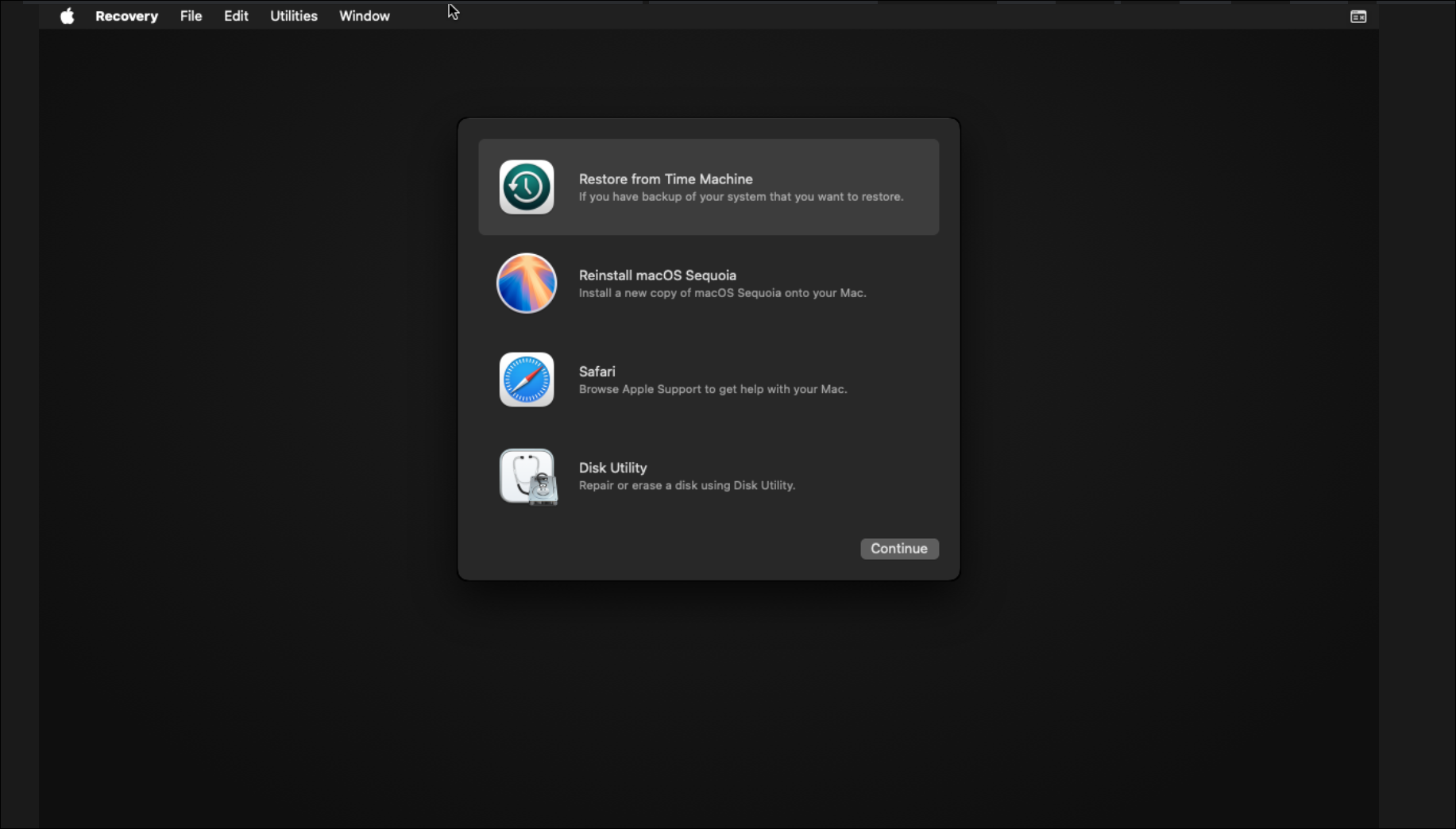Image resolution: width=1456 pixels, height=829 pixels.
Task: Click the macOS Sequoia installer icon
Action: (x=526, y=283)
